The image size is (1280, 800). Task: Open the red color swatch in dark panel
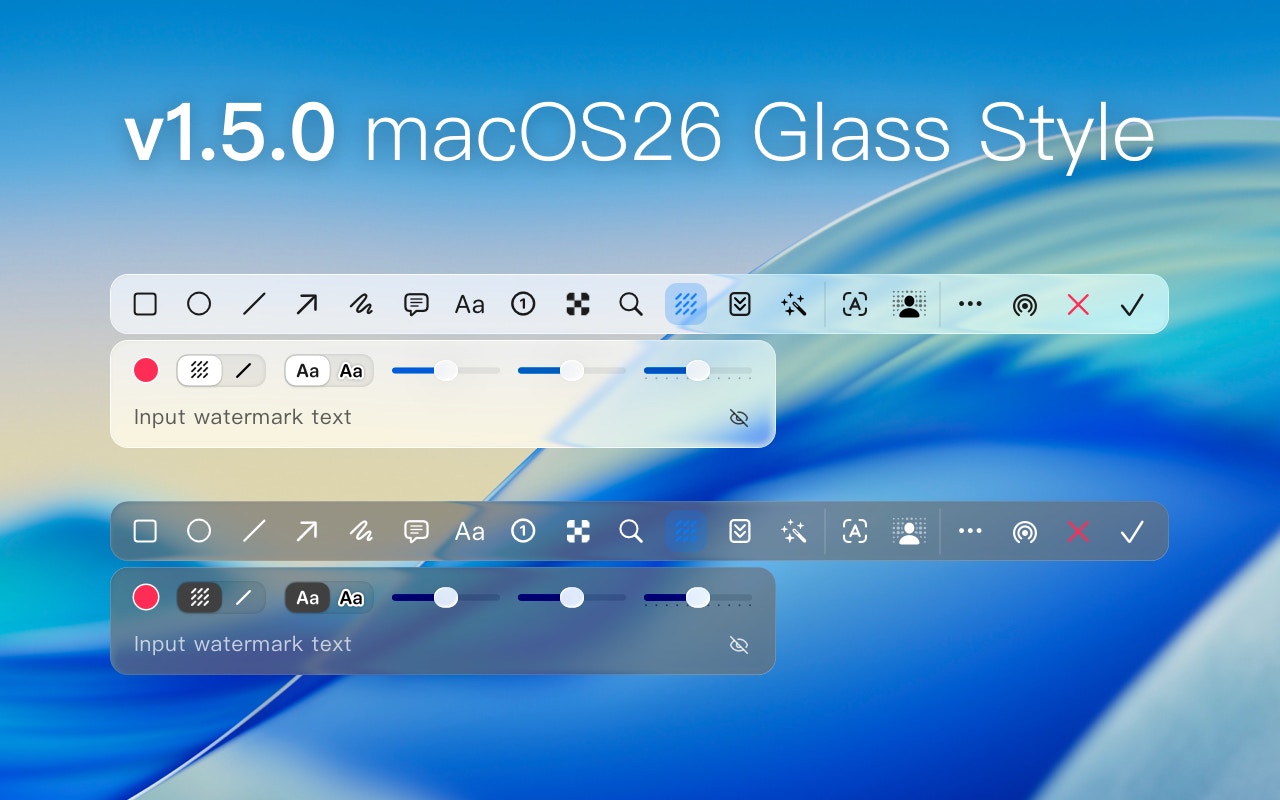tap(146, 597)
